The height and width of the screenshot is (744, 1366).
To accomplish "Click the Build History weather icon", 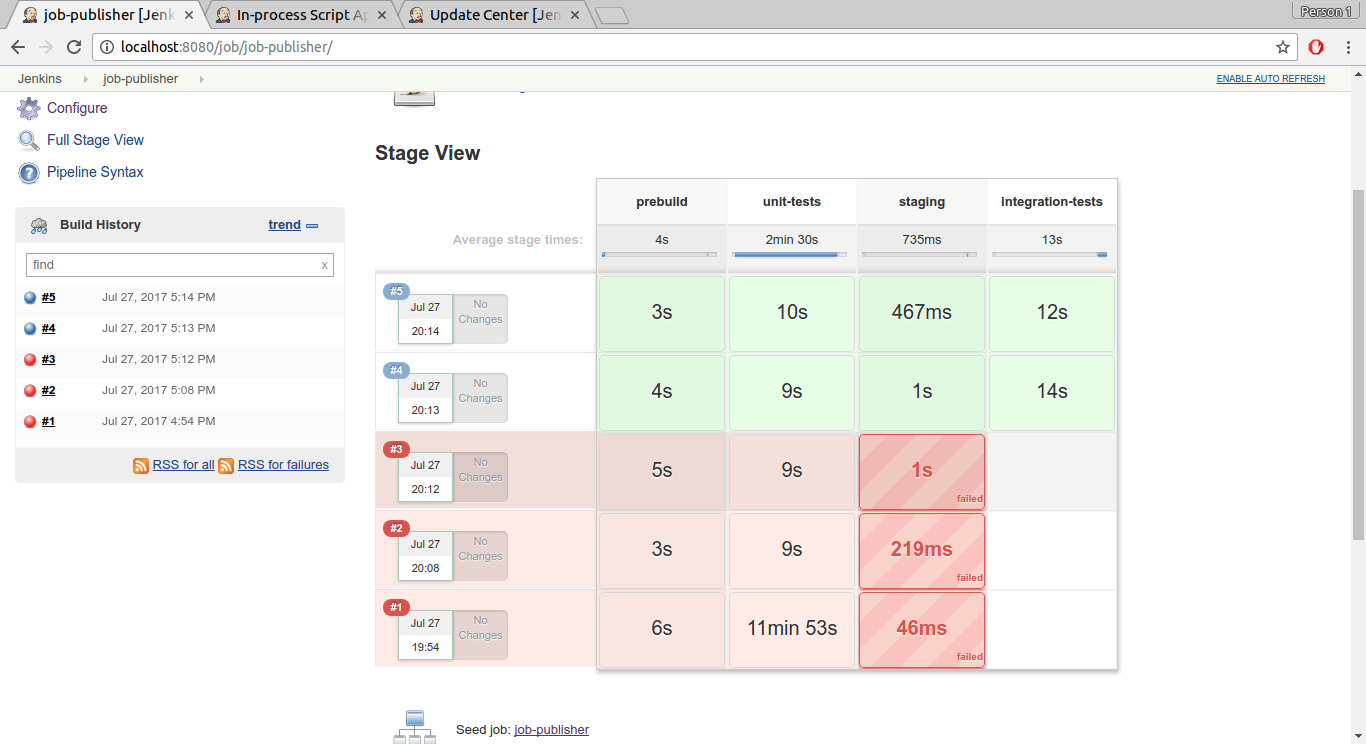I will click(x=39, y=225).
